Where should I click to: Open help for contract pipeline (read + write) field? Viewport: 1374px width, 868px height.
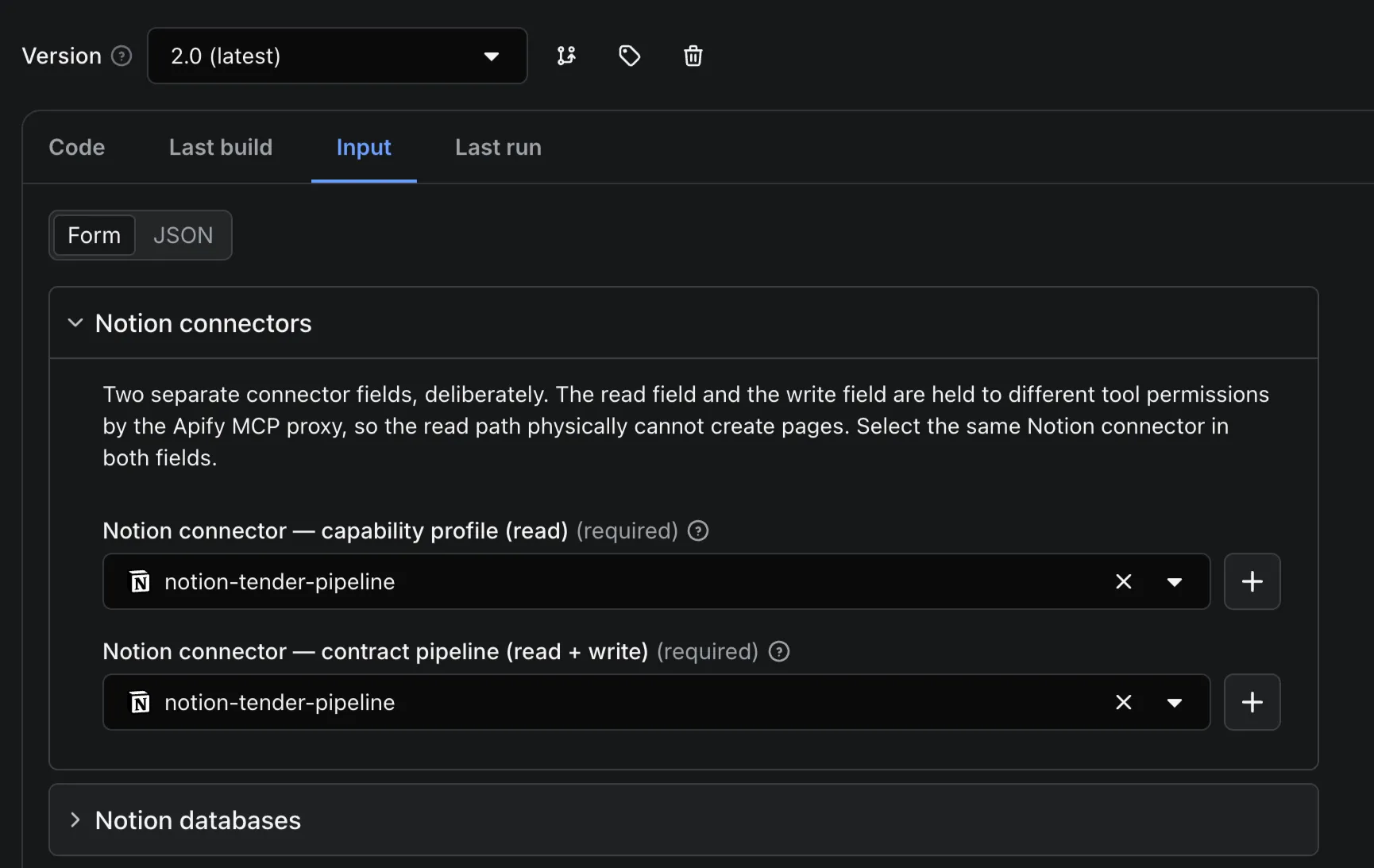779,651
